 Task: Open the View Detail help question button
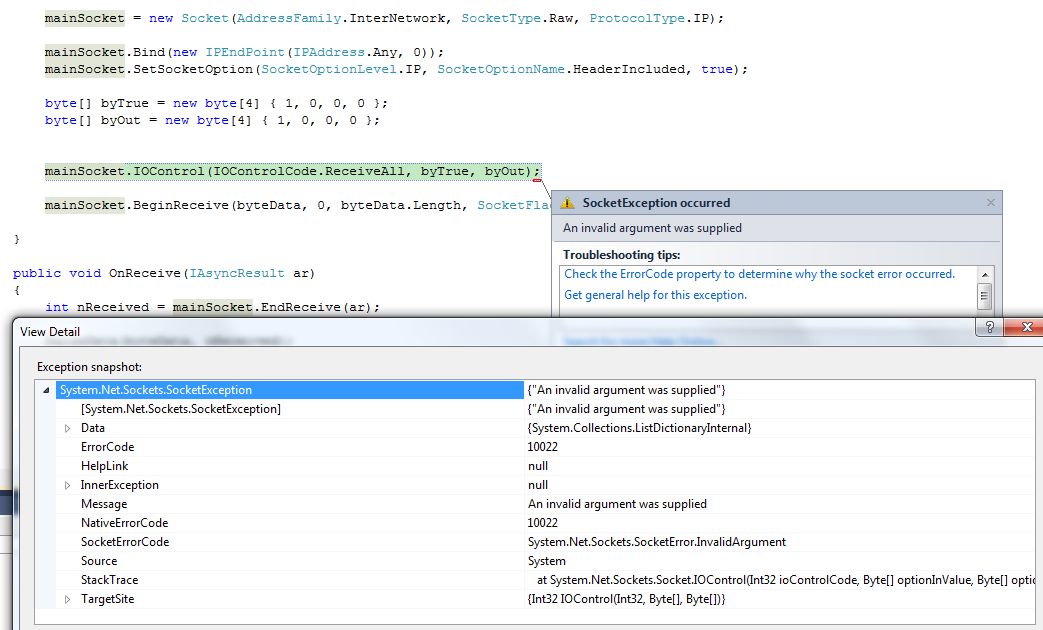[x=989, y=327]
